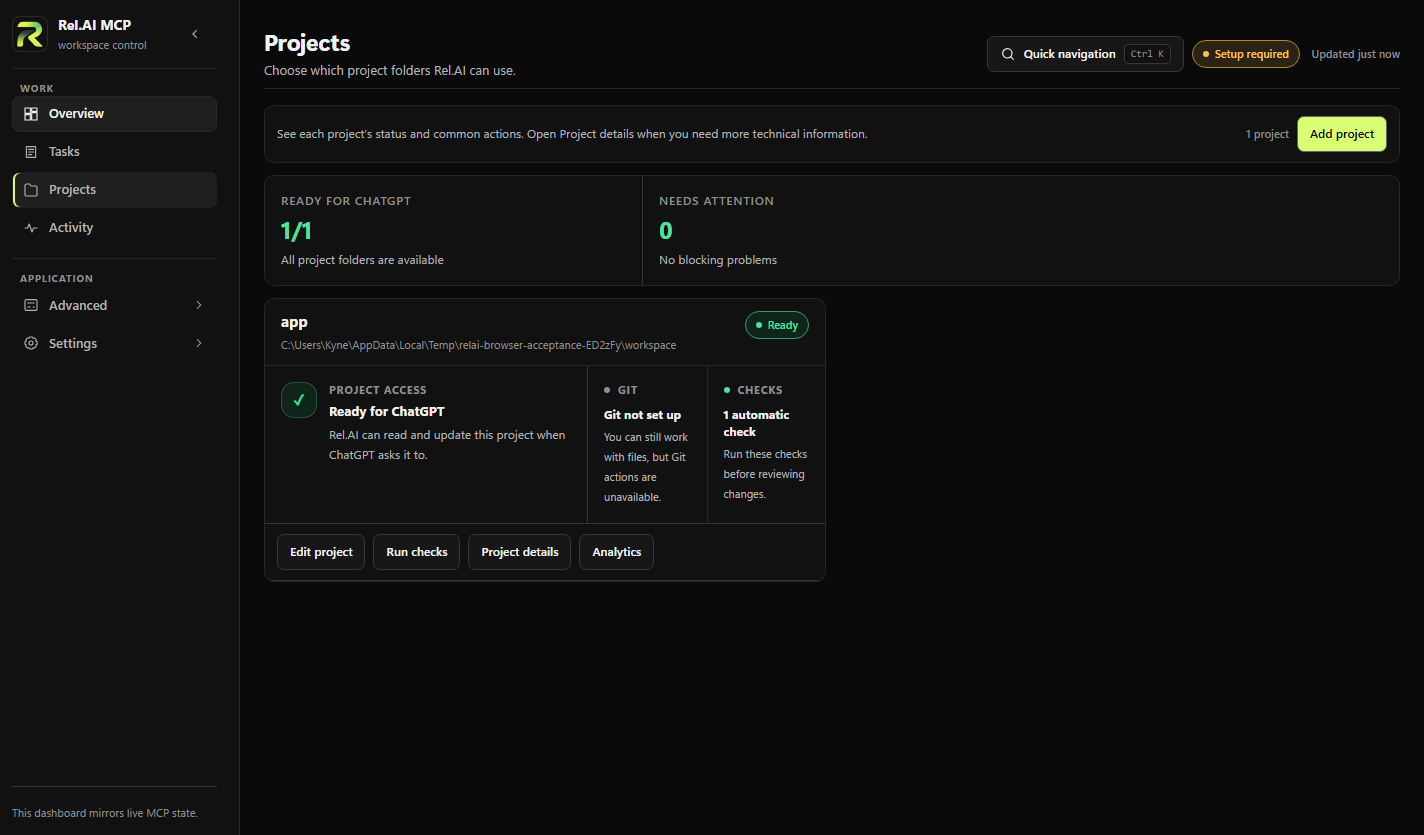This screenshot has height=835, width=1424.
Task: Click the app project name
Action: point(294,322)
